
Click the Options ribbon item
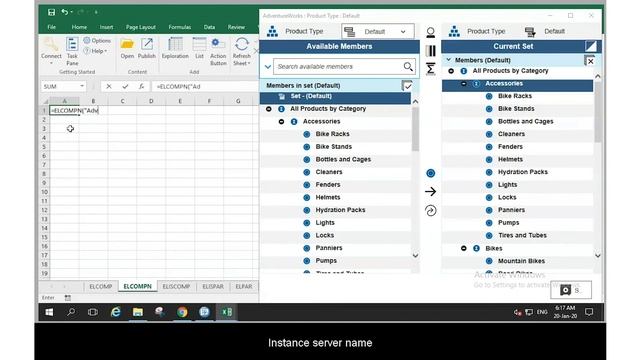pos(97,41)
